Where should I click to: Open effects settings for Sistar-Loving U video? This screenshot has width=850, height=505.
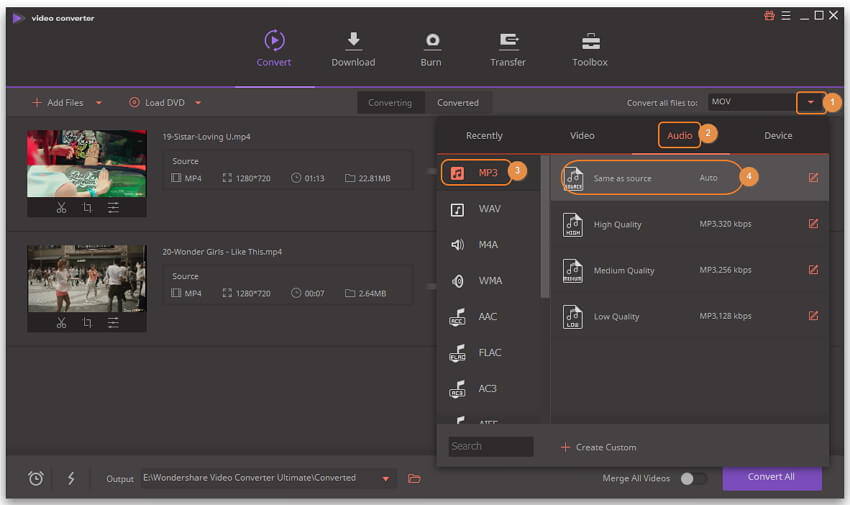(x=113, y=208)
